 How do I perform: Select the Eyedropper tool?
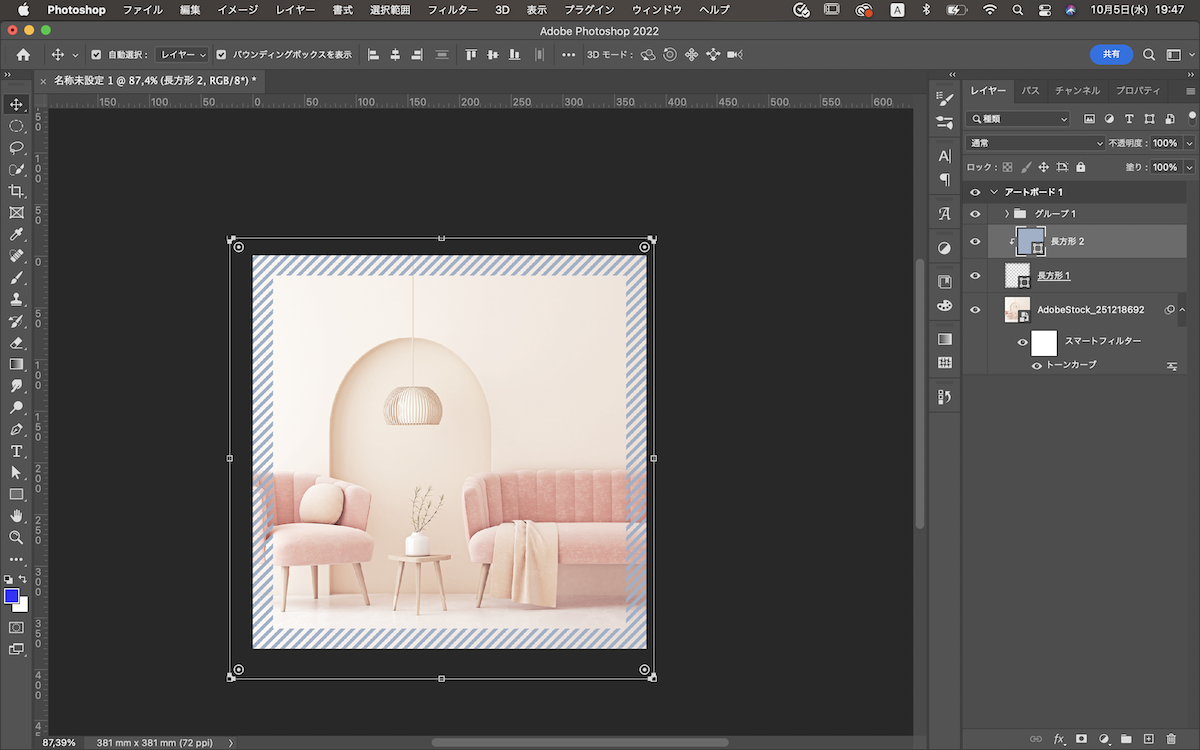click(16, 235)
